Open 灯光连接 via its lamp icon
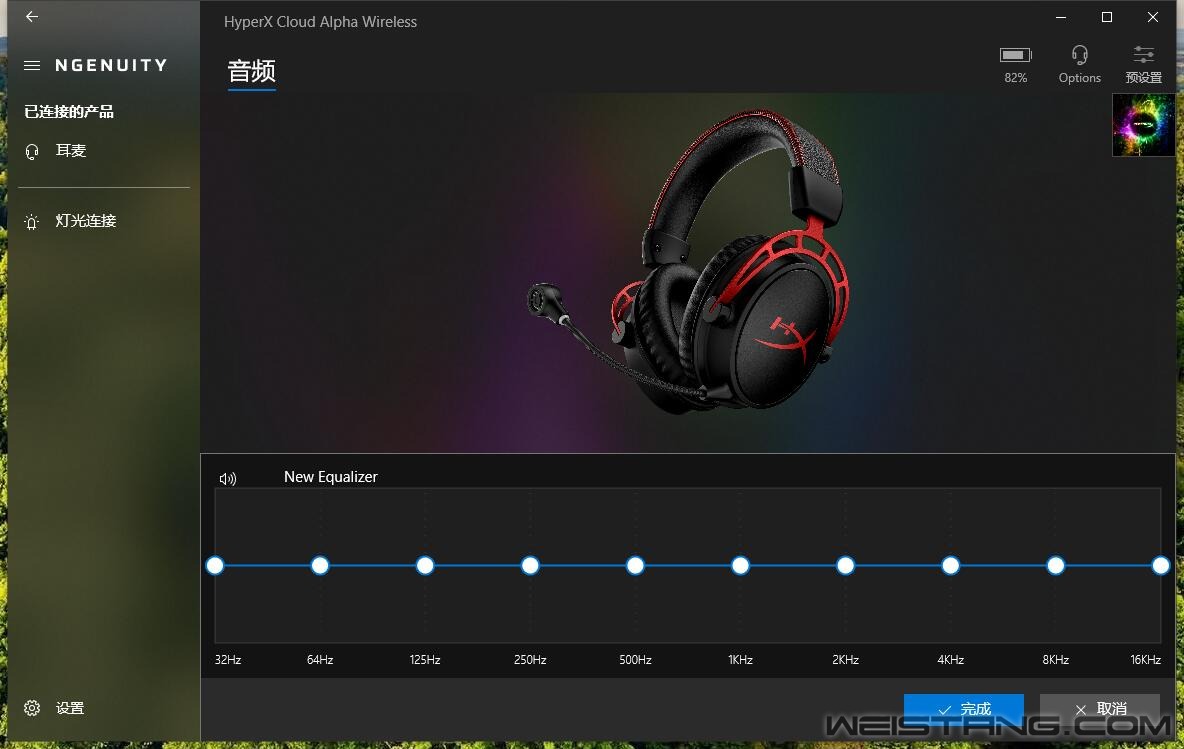This screenshot has height=749, width=1184. coord(32,222)
